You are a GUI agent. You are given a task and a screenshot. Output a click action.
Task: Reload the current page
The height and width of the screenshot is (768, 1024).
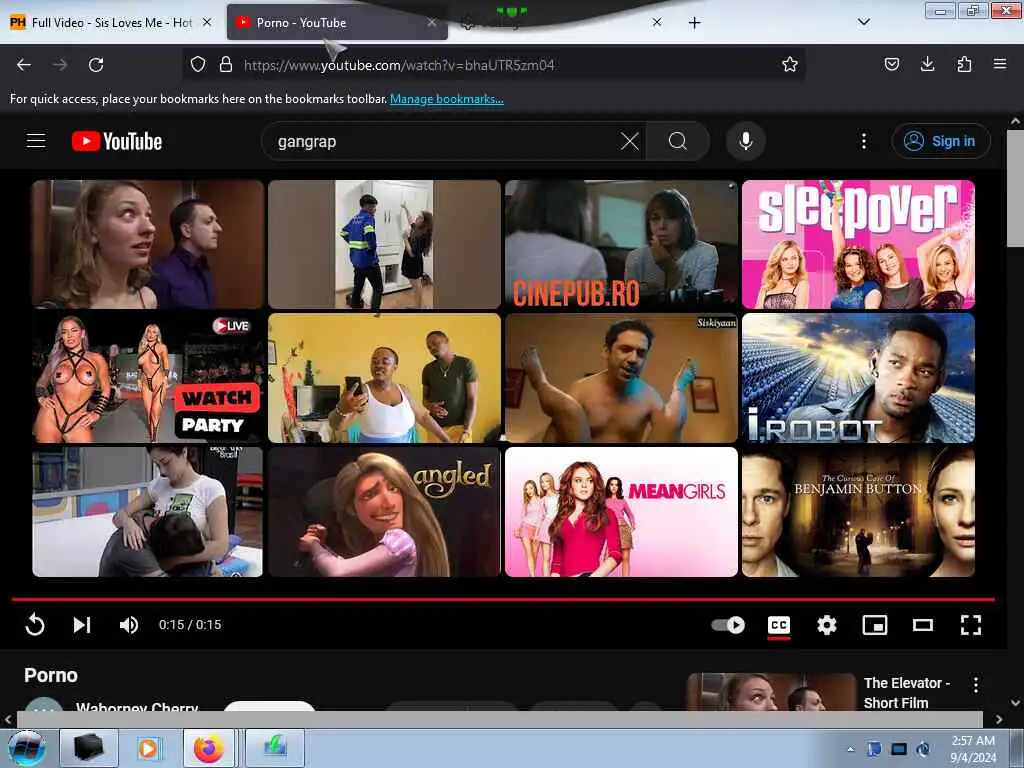96,65
